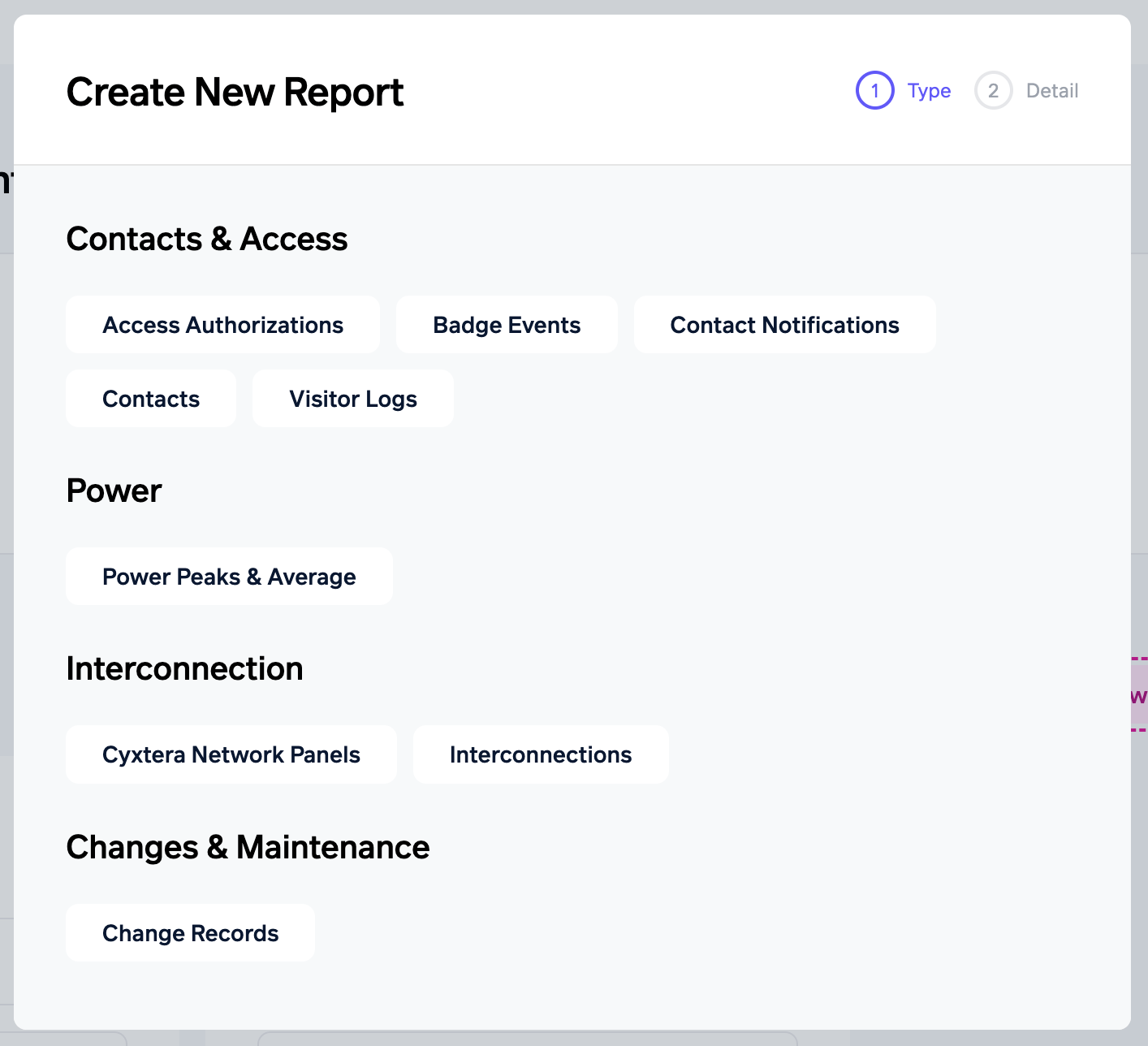Pick the Change Records report
1148x1046 pixels.
coord(190,933)
